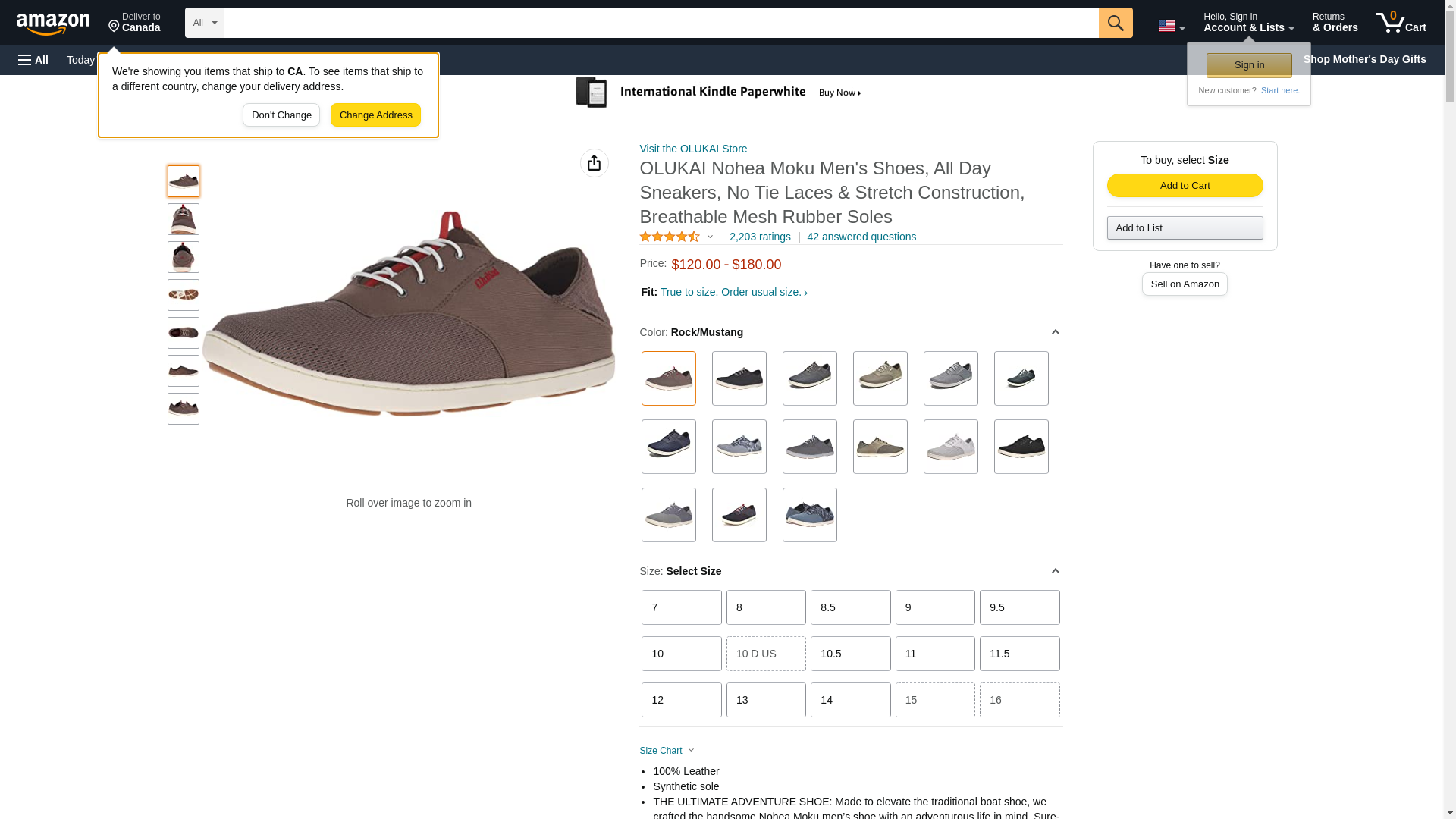Open the 42 answered questions link
The height and width of the screenshot is (819, 1456).
[861, 237]
